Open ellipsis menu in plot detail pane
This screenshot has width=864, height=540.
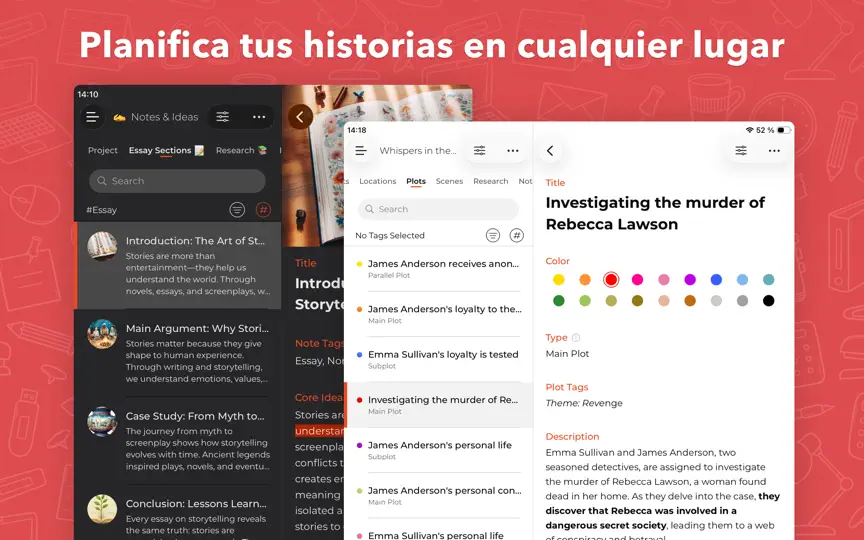point(774,150)
